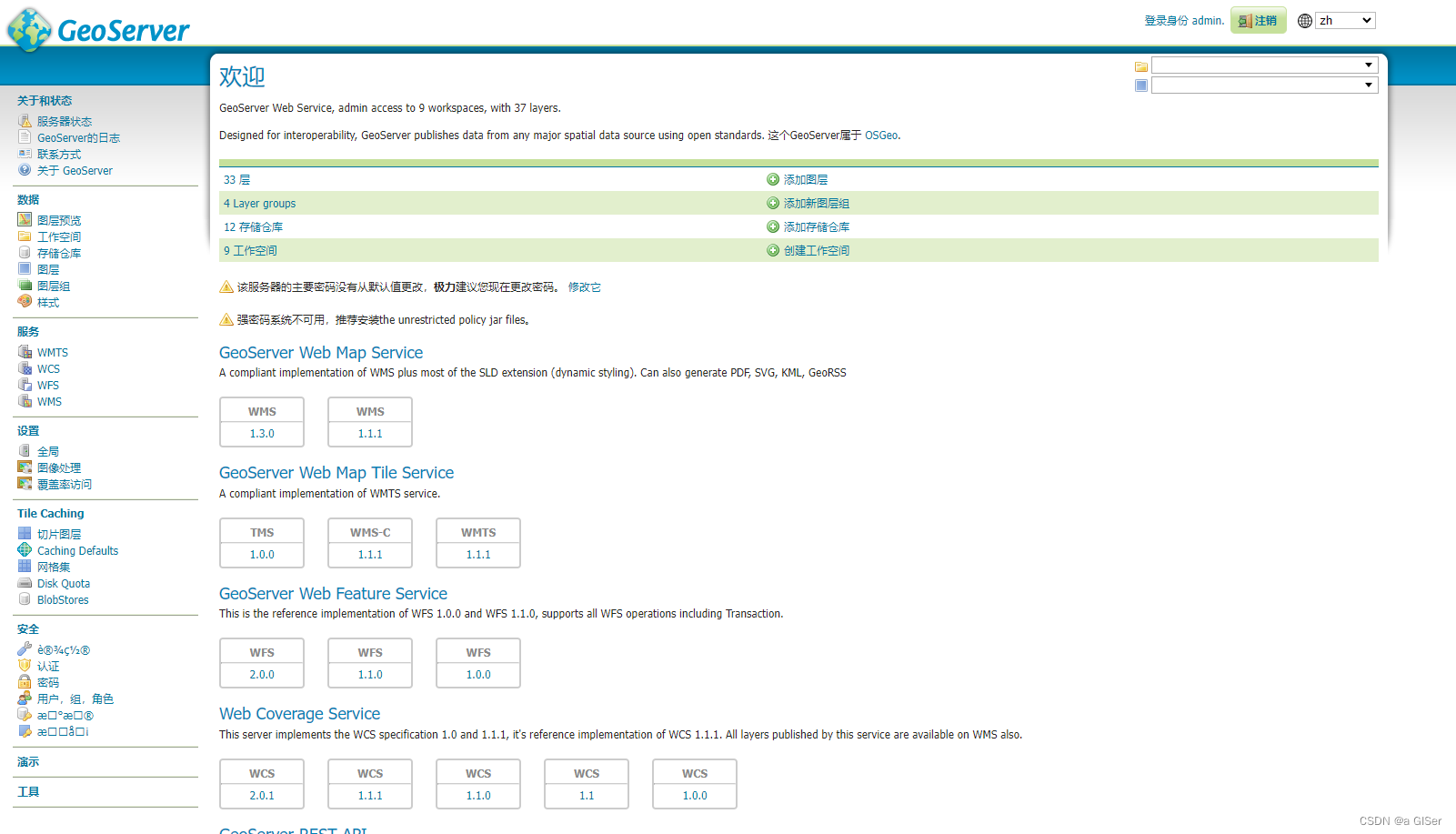Open the layer filter dropdown below workspace
This screenshot has width=1456, height=834.
coord(1264,85)
